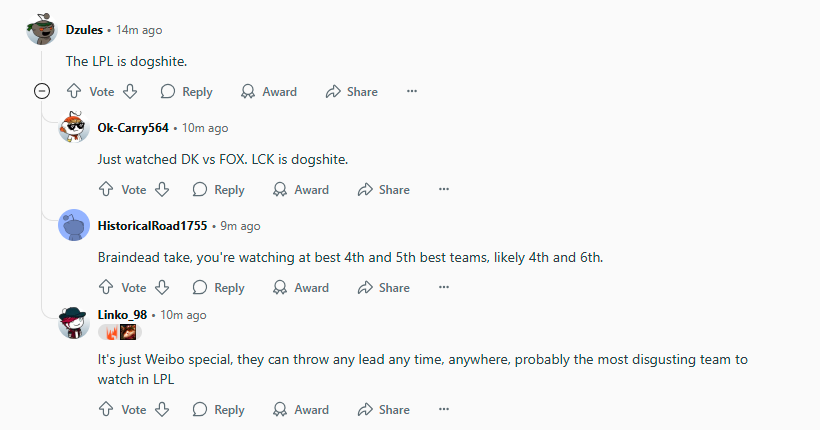Upvote HistoricalRoad1755's comment
820x430 pixels.
(106, 287)
